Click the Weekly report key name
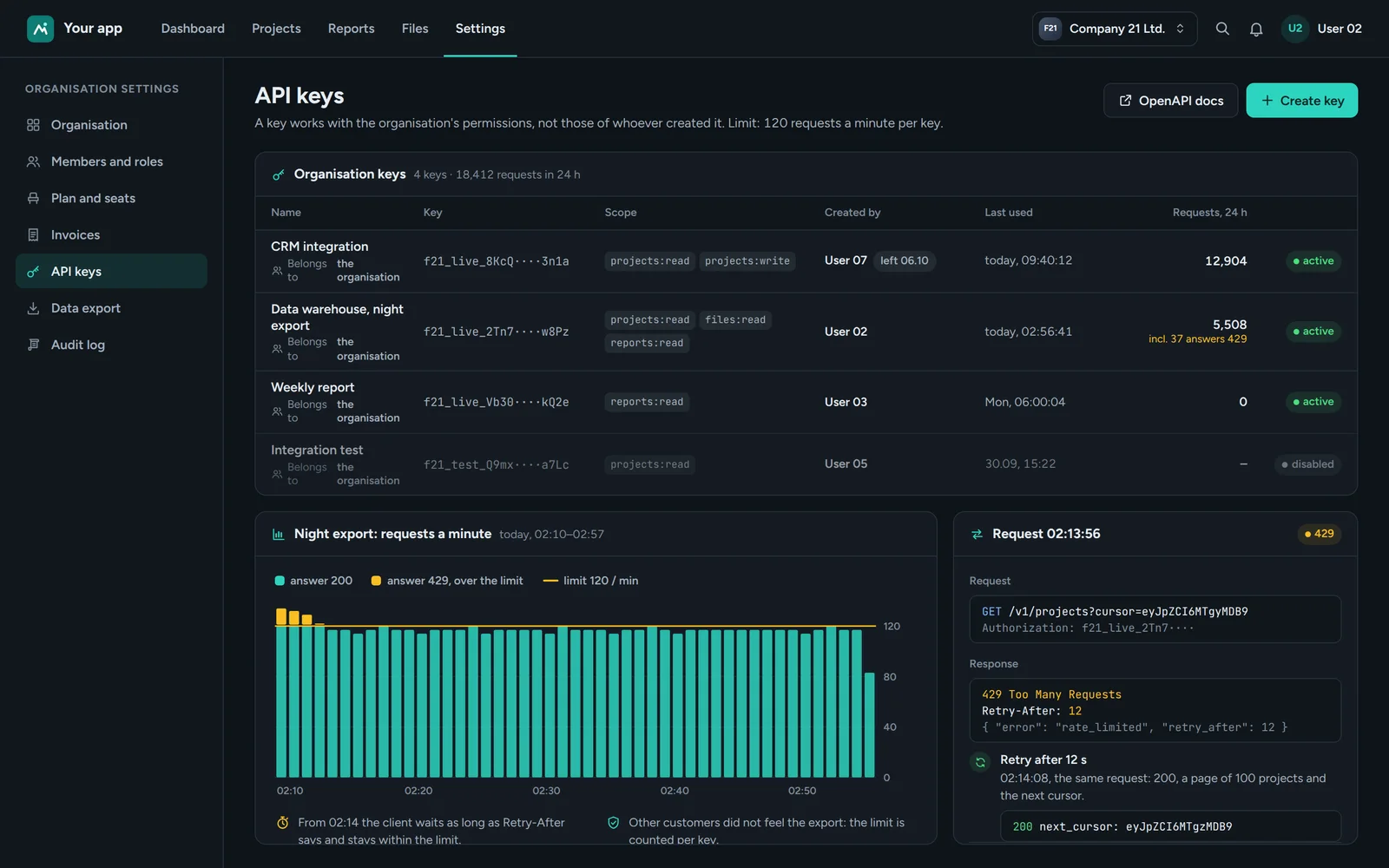The image size is (1389, 868). (x=313, y=387)
